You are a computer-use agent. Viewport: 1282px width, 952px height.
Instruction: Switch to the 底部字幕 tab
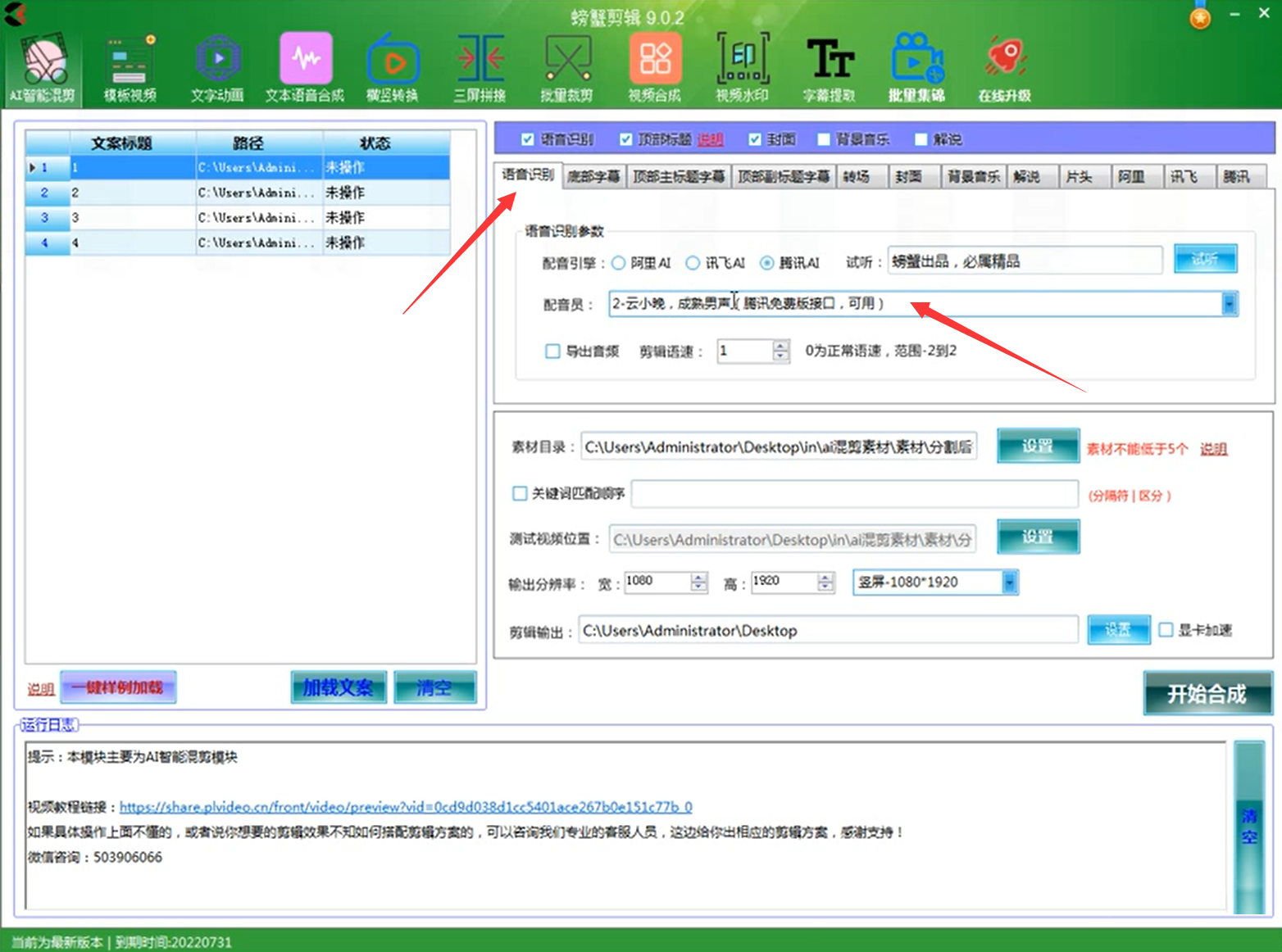(593, 177)
